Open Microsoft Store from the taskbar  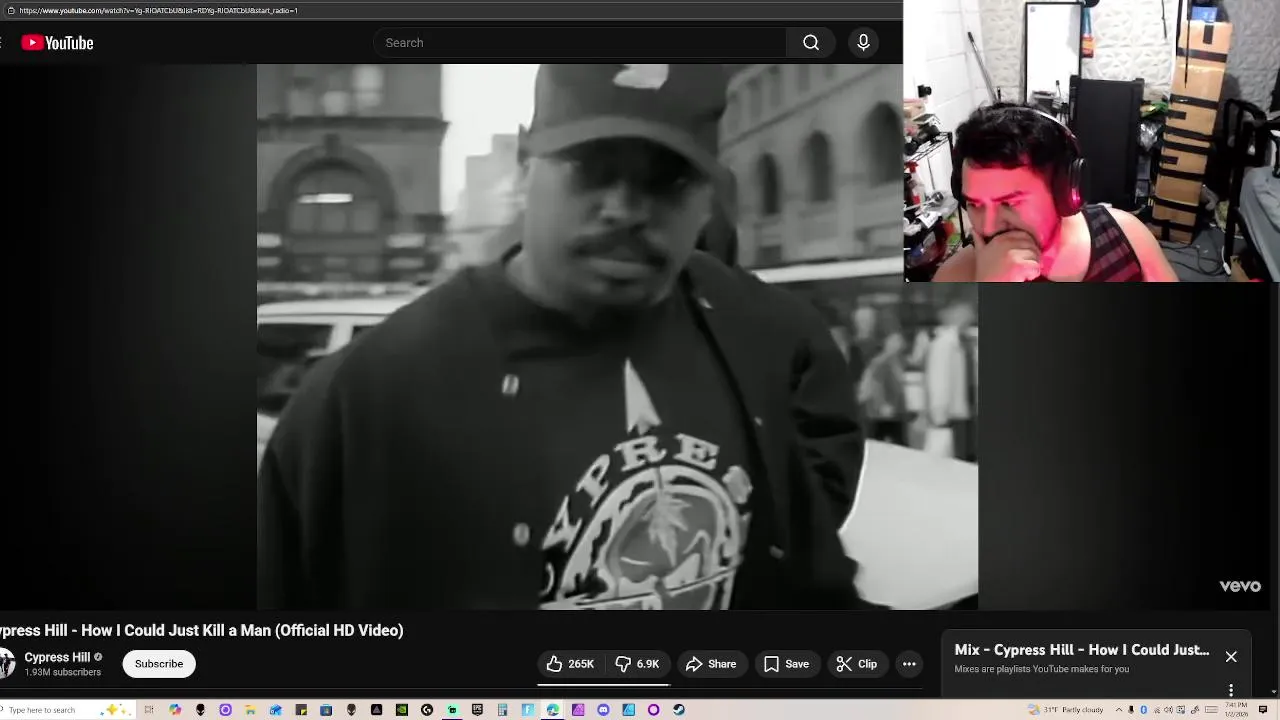tap(326, 710)
